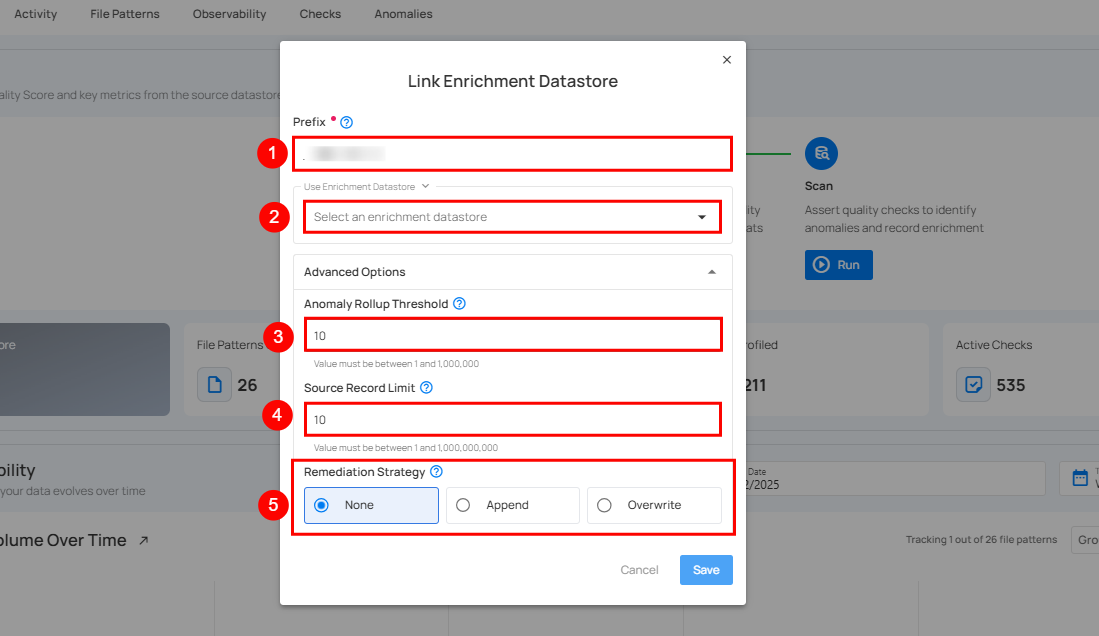
Task: Open the calendar date picker icon
Action: click(1080, 478)
